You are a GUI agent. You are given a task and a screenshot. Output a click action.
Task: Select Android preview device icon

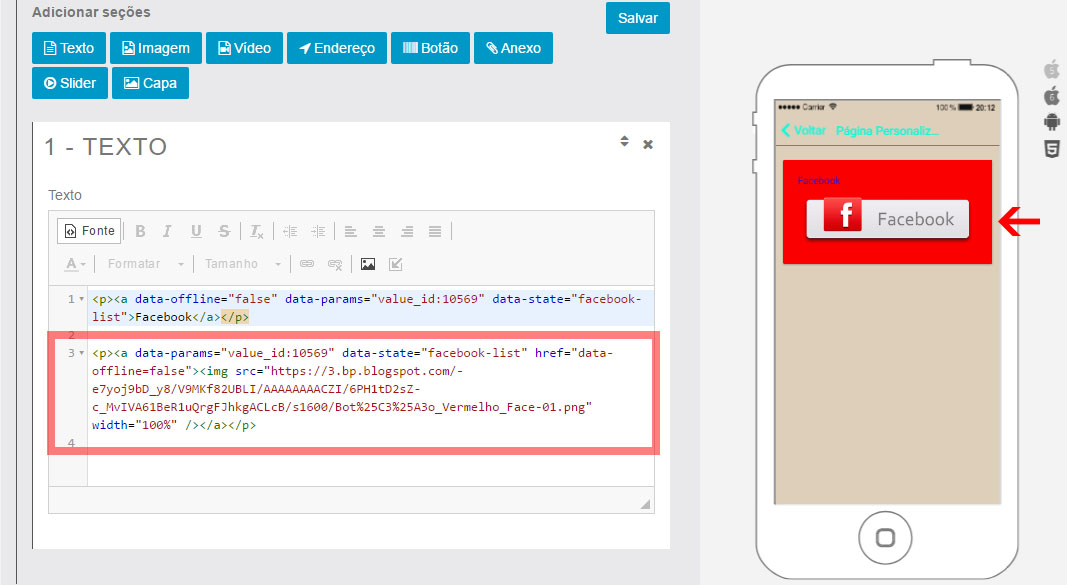pos(1052,122)
